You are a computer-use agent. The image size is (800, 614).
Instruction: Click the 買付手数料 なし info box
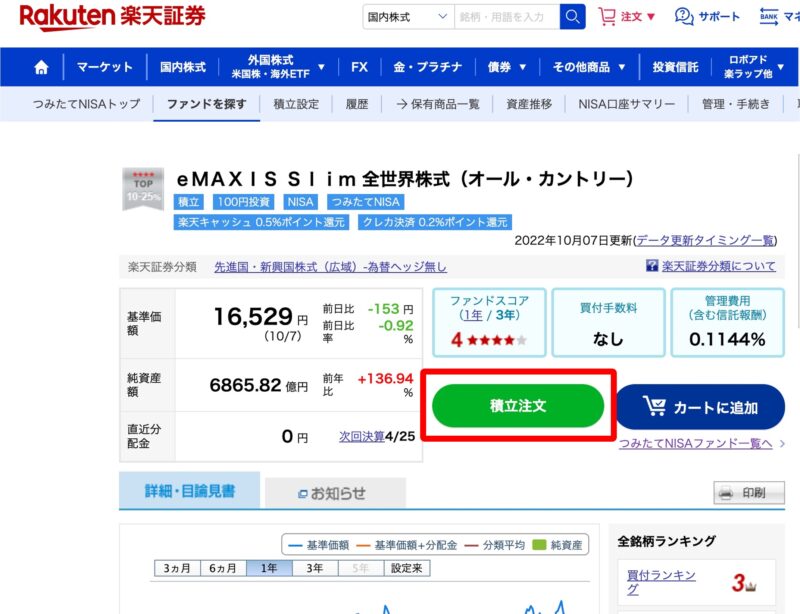pos(608,323)
